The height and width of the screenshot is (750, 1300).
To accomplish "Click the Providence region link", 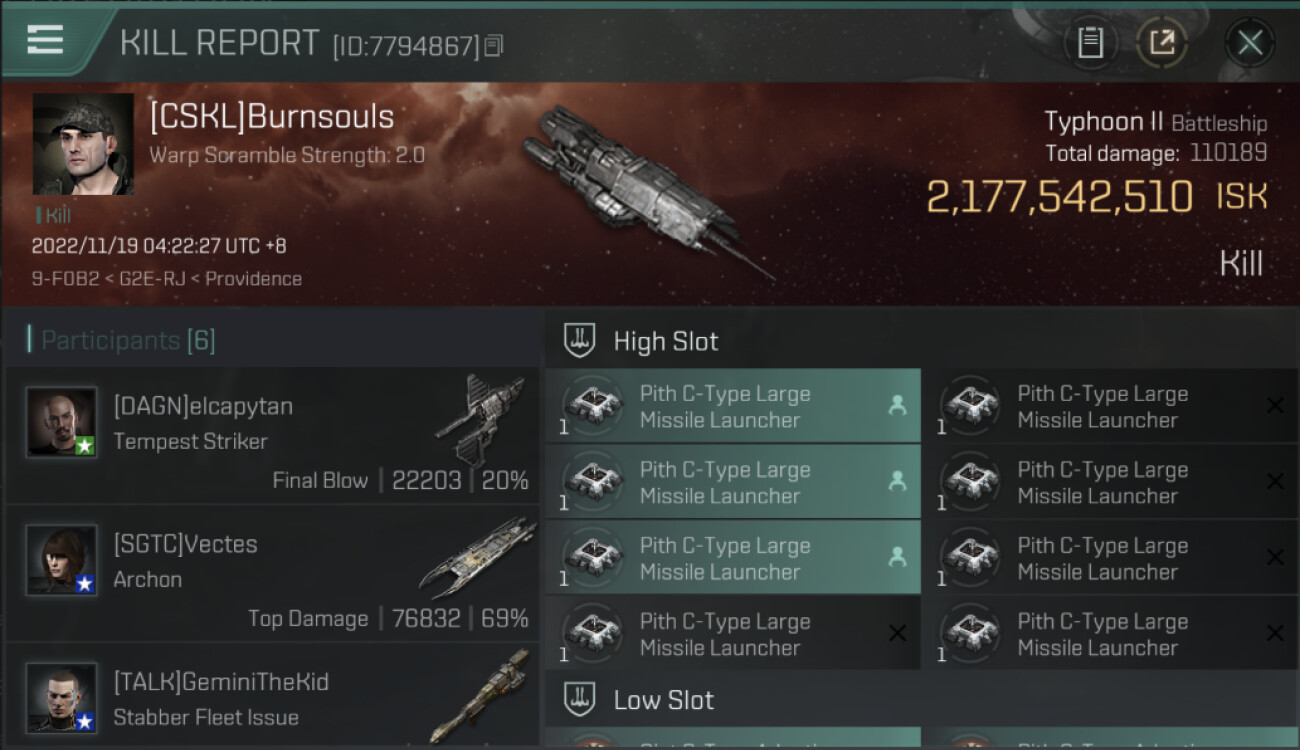I will tap(253, 279).
